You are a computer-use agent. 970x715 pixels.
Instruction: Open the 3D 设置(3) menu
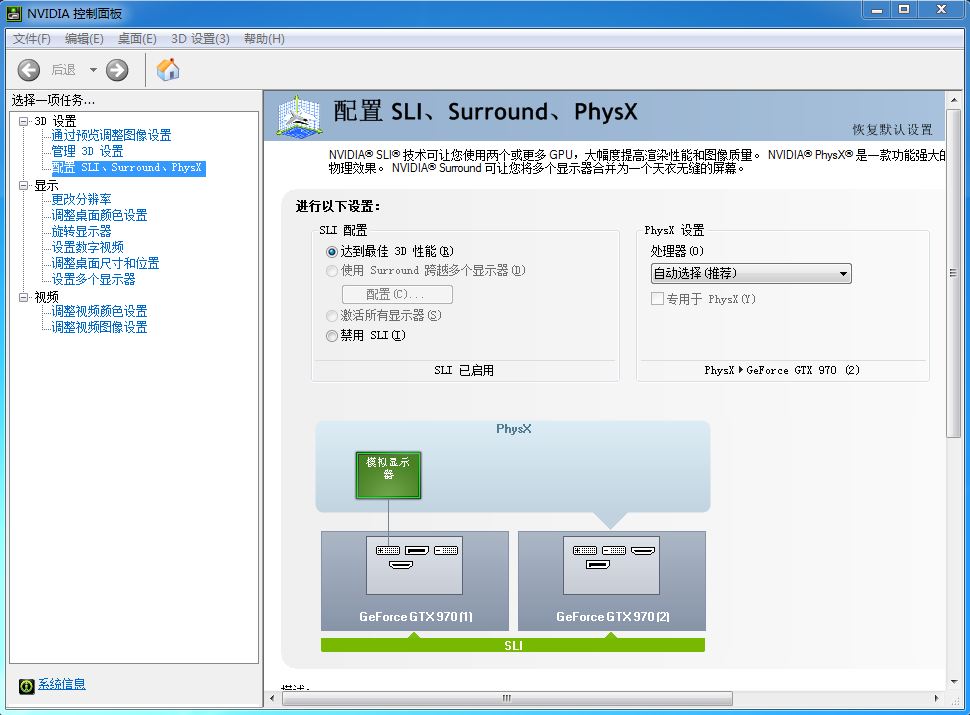pyautogui.click(x=200, y=38)
